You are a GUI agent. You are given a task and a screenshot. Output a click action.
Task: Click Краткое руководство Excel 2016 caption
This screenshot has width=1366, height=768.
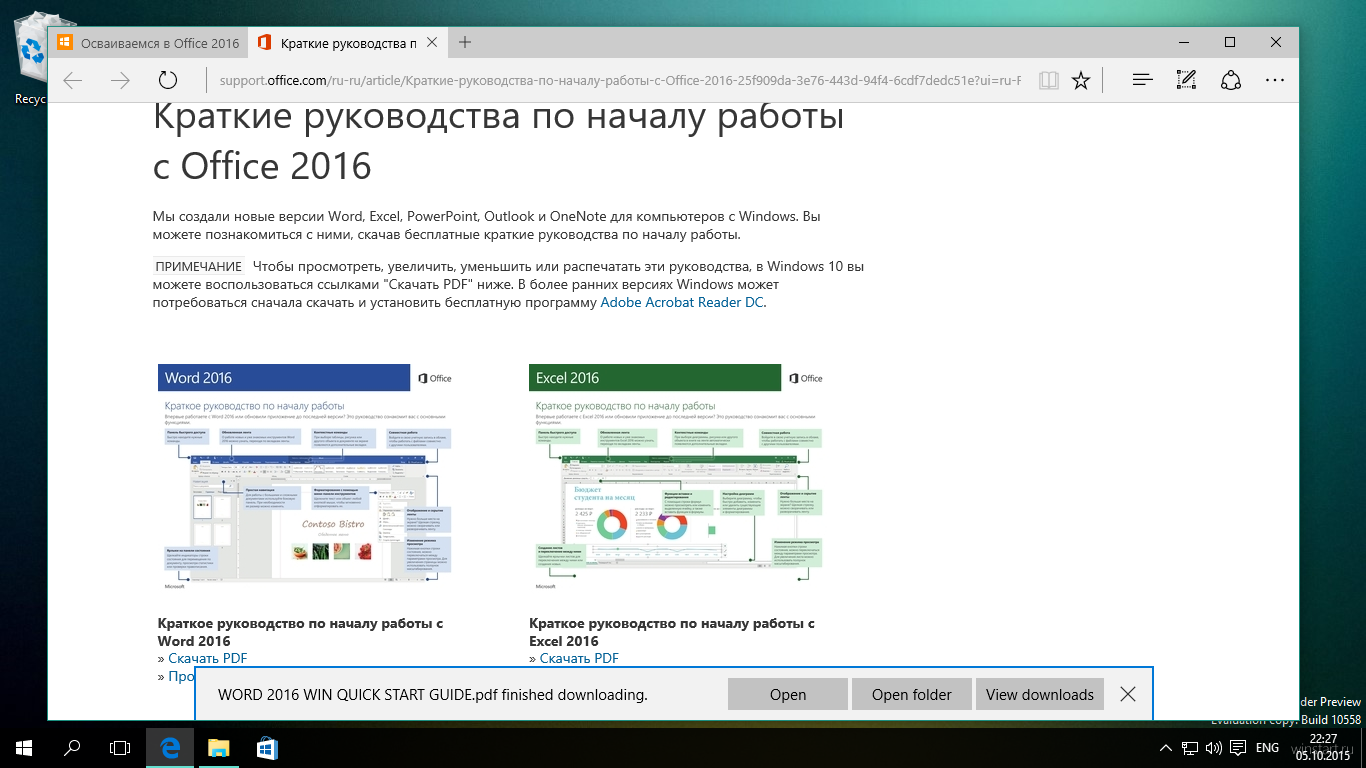tap(672, 632)
